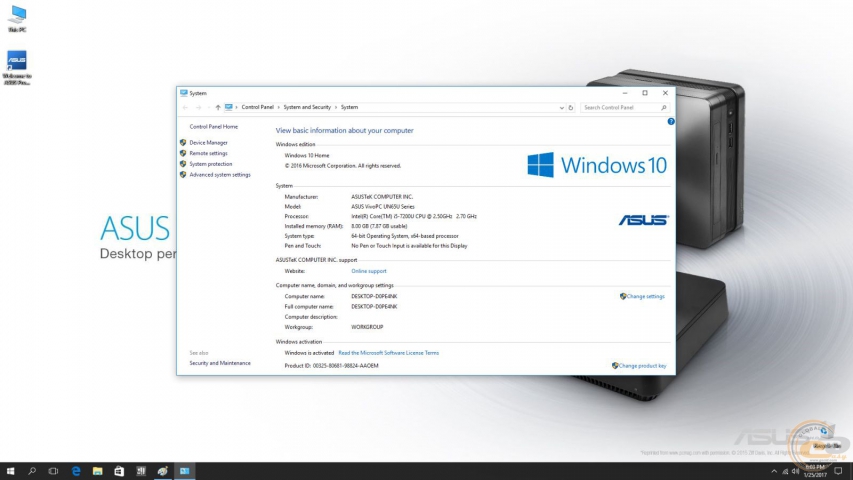Go to Control Panel Home
Viewport: 853px width, 480px height.
coord(213,127)
